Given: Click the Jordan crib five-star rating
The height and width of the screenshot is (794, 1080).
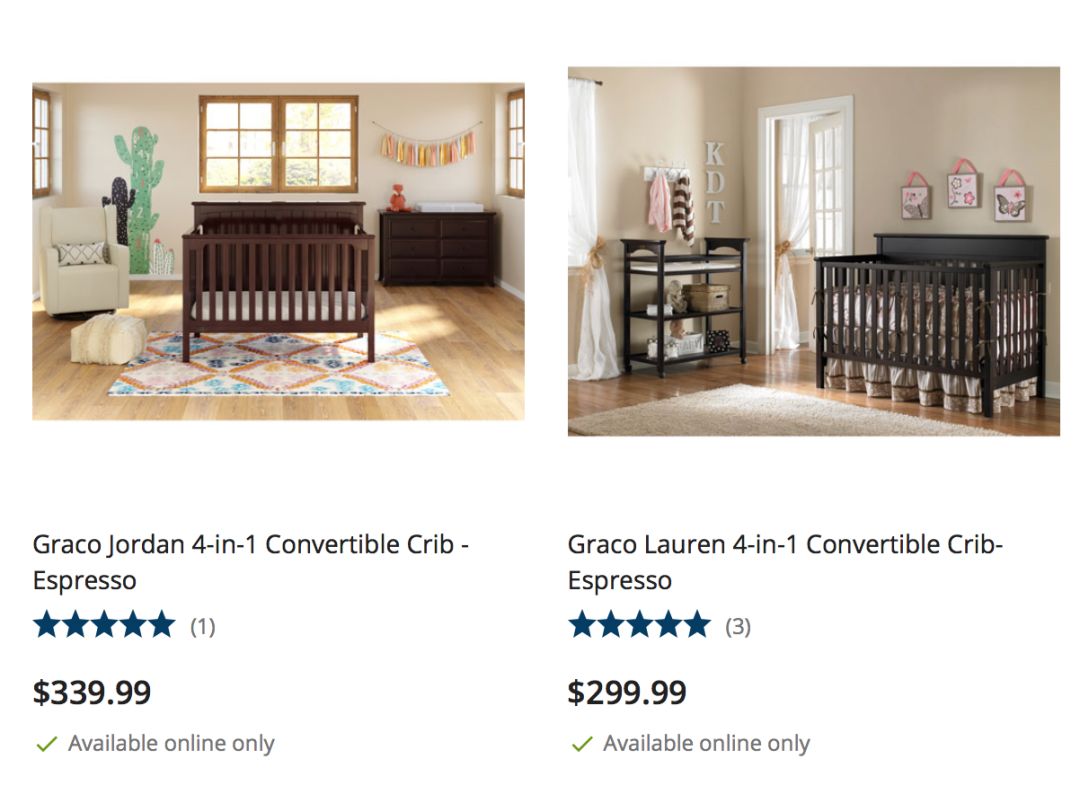Looking at the screenshot, I should [104, 625].
